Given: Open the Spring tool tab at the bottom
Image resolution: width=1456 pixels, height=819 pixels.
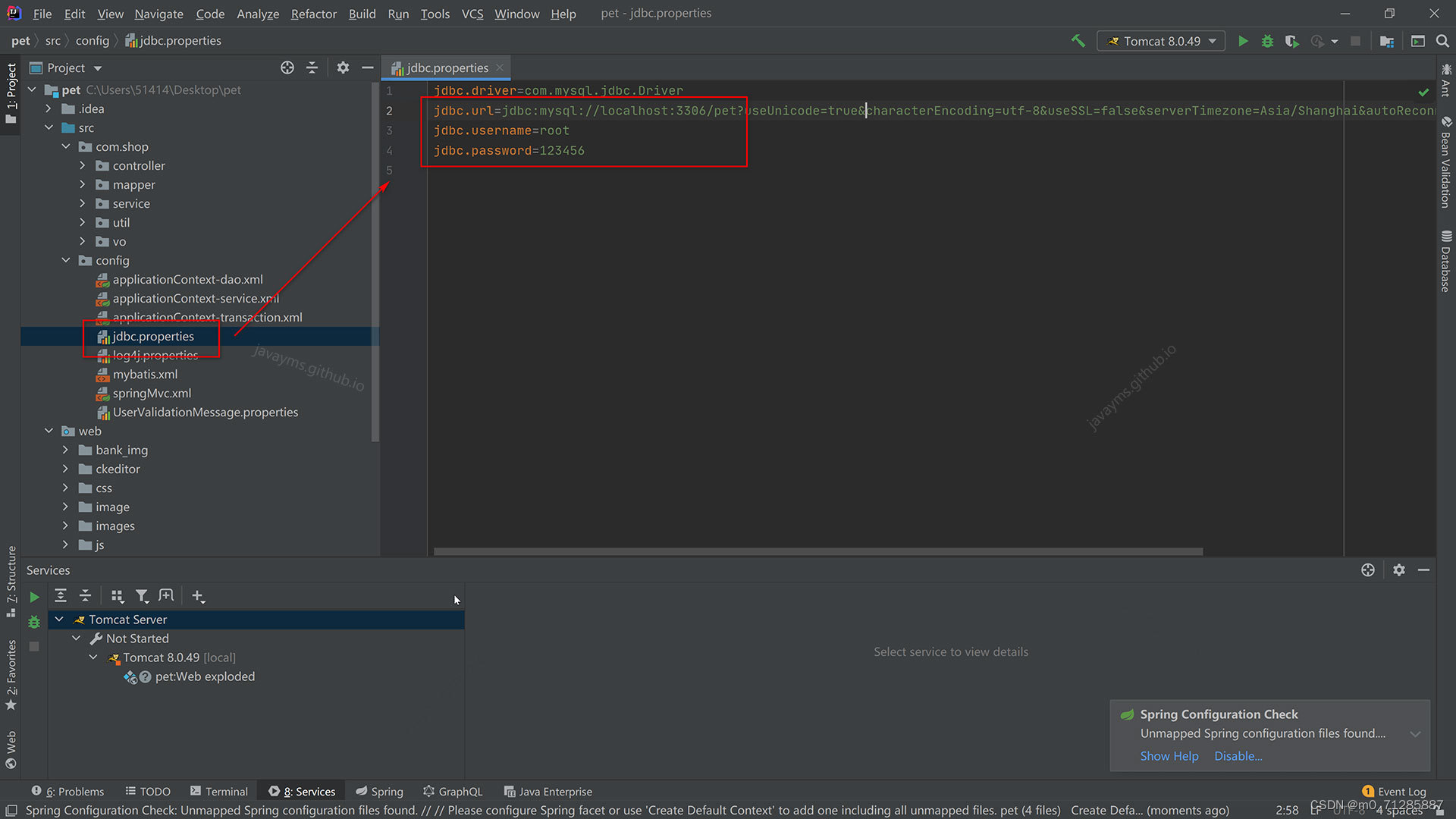Looking at the screenshot, I should [380, 791].
